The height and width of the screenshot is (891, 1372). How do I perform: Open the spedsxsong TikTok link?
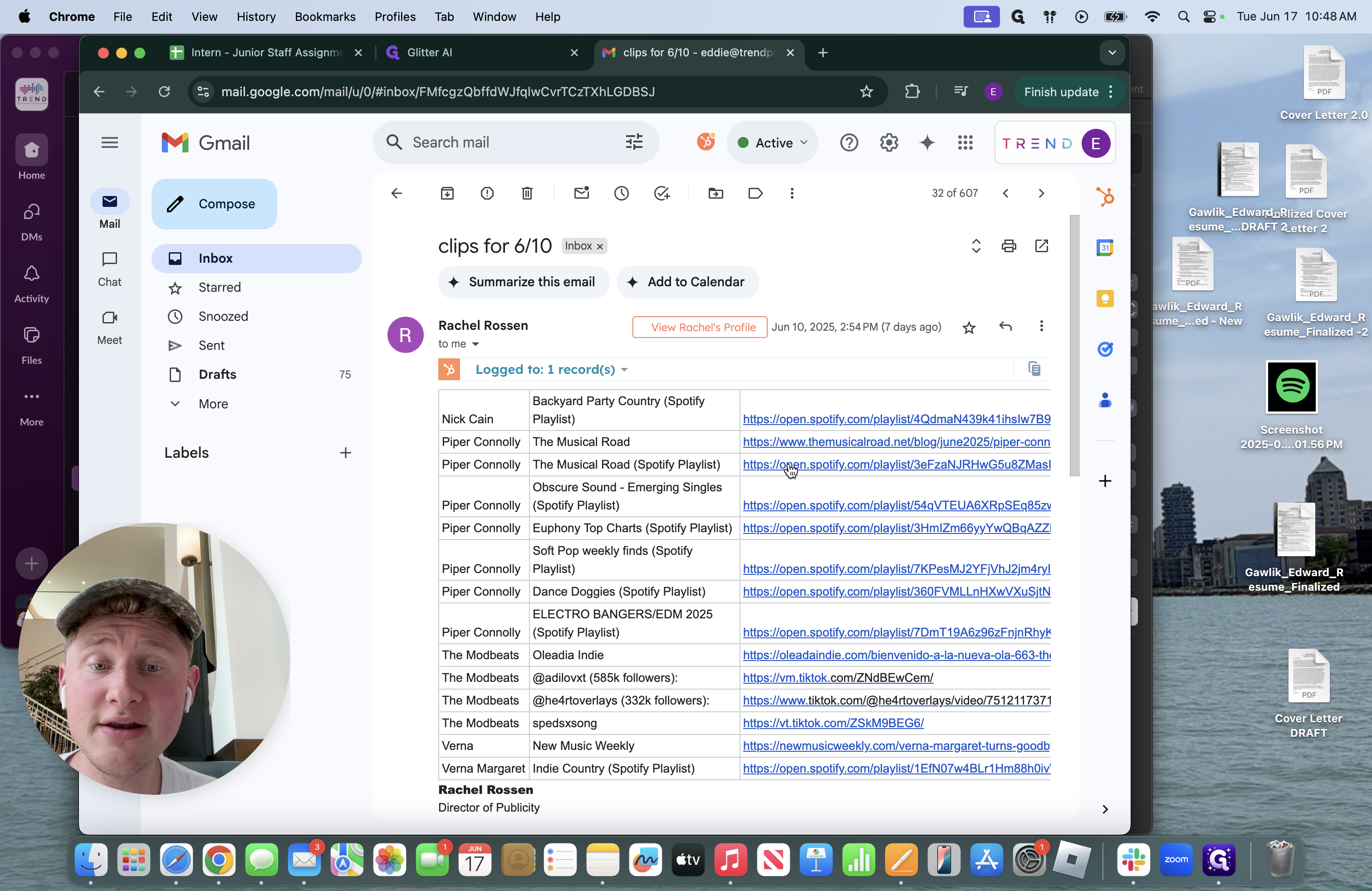point(833,723)
